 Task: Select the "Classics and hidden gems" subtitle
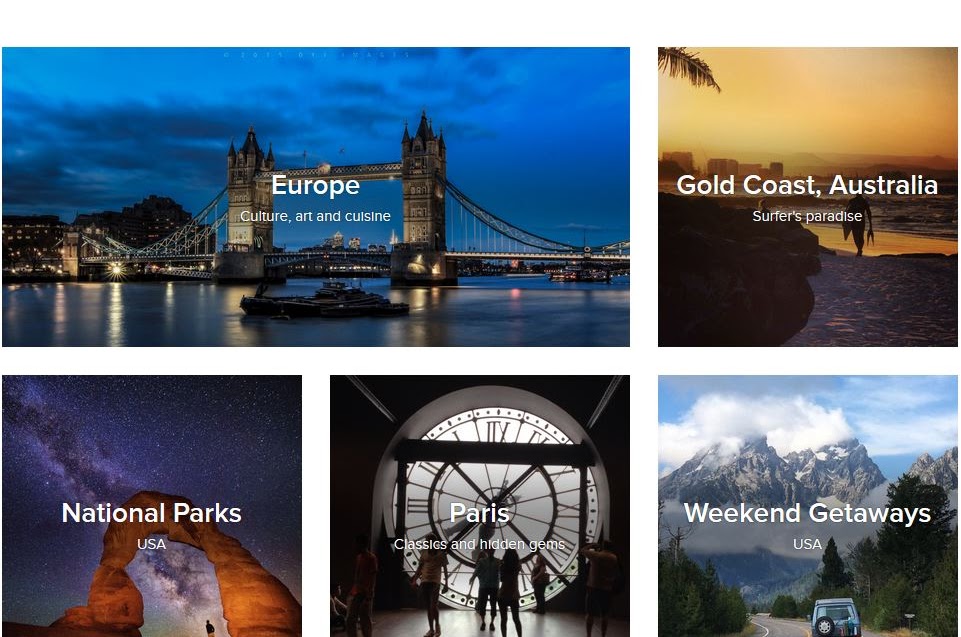[x=479, y=544]
